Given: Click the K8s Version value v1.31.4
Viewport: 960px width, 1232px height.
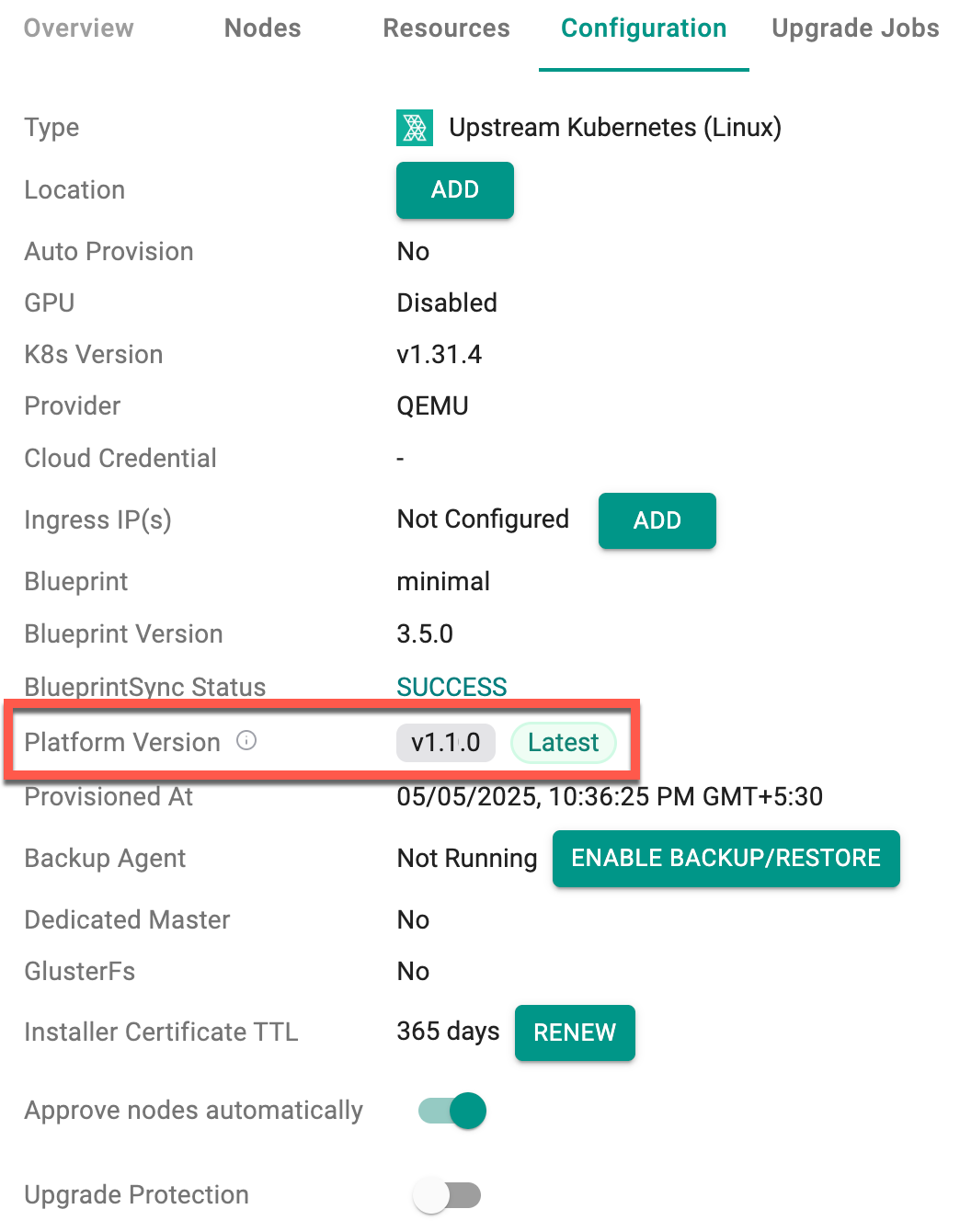Looking at the screenshot, I should [439, 355].
